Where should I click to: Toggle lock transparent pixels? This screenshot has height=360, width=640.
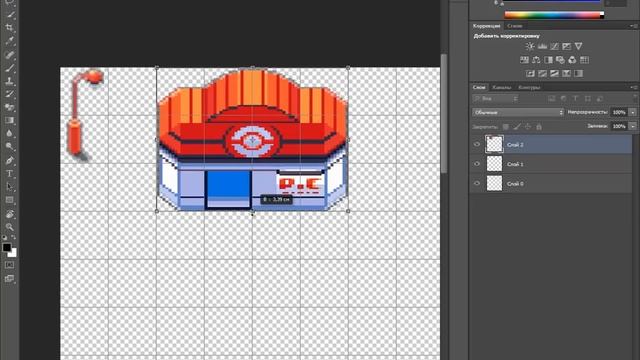coord(506,127)
